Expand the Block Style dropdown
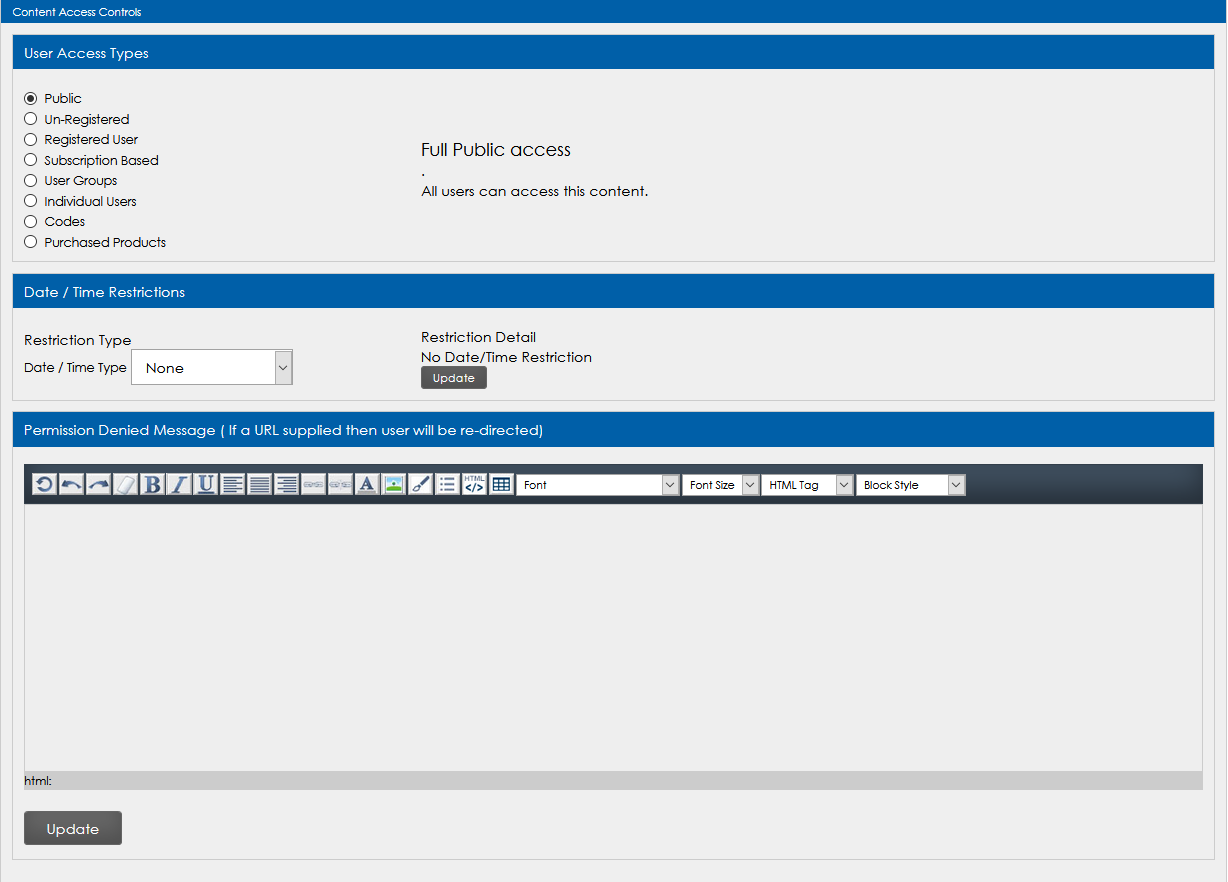Viewport: 1228px width, 882px height. [x=910, y=484]
